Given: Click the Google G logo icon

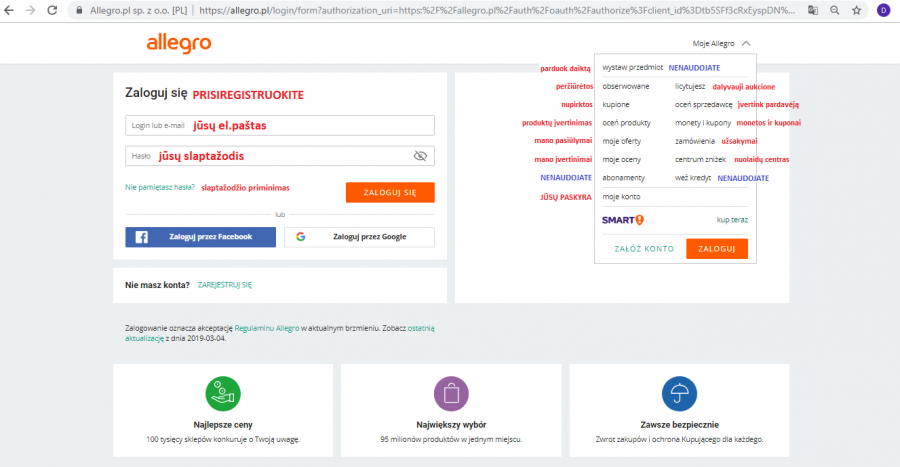Looking at the screenshot, I should (x=301, y=236).
